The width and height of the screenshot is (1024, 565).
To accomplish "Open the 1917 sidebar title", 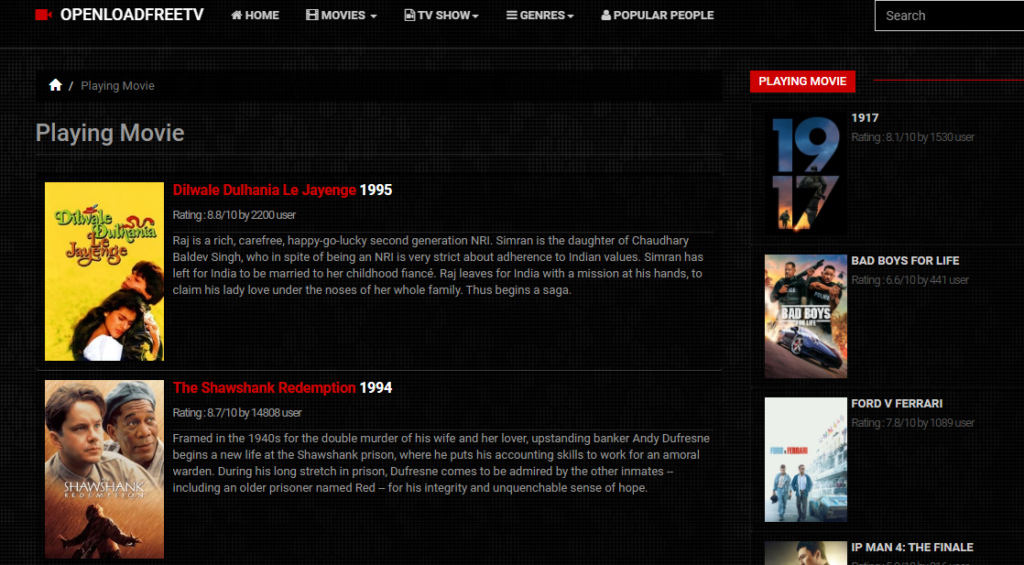I will tap(865, 118).
